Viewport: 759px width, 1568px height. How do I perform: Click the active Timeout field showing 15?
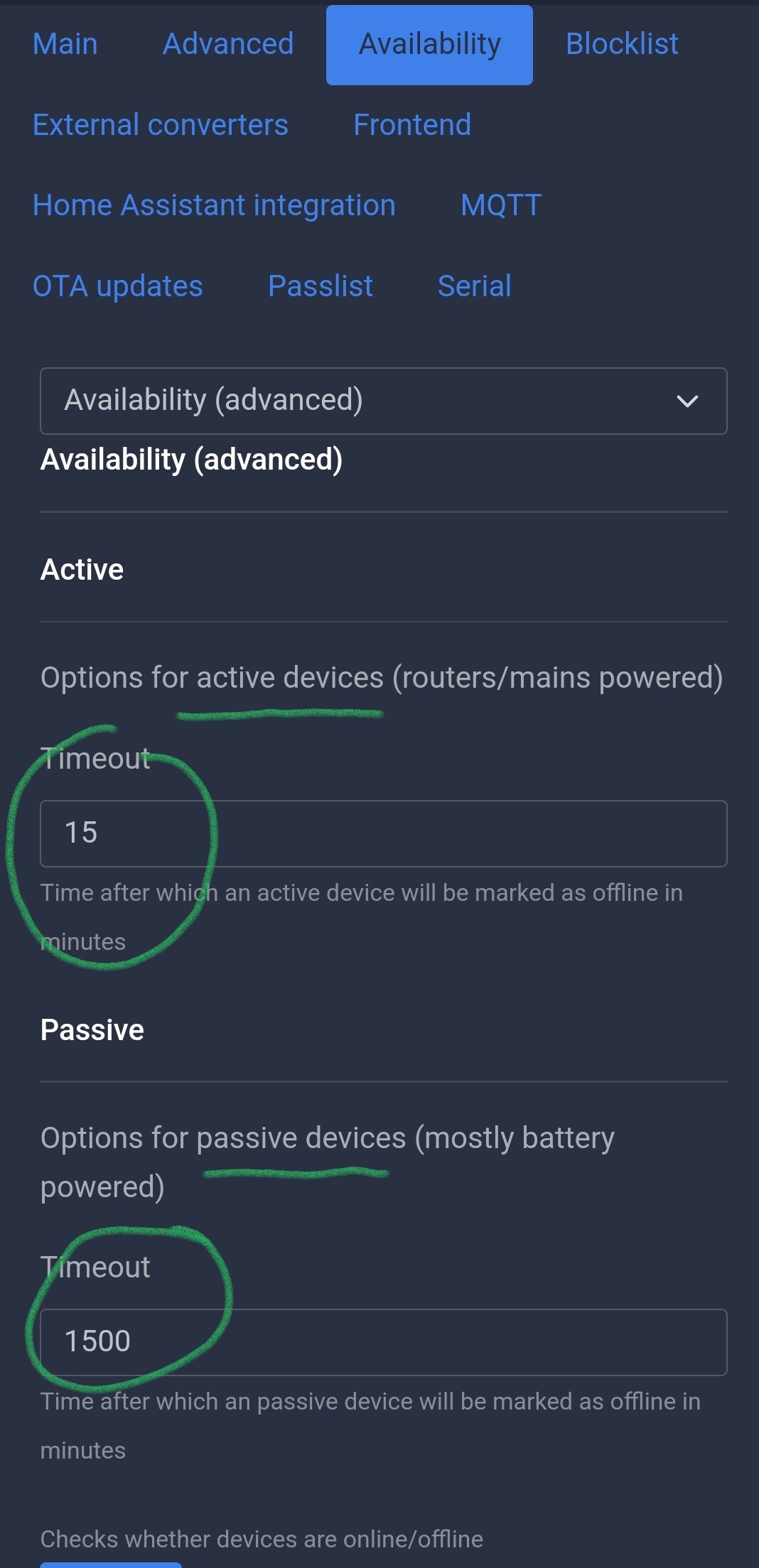[383, 833]
